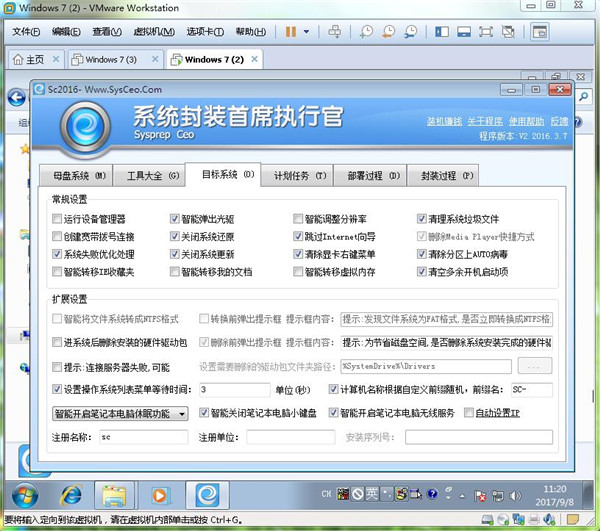Image resolution: width=600 pixels, height=531 pixels.
Task: Open the 查看(V) menu
Action: click(107, 32)
